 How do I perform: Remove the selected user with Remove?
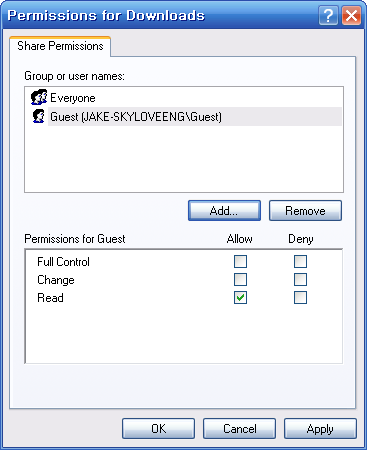click(305, 211)
